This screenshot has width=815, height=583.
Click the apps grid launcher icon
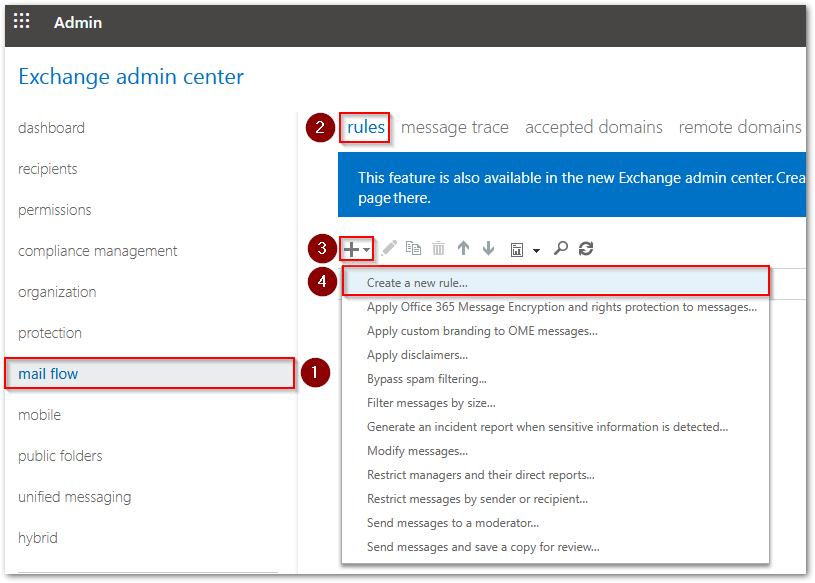(21, 20)
